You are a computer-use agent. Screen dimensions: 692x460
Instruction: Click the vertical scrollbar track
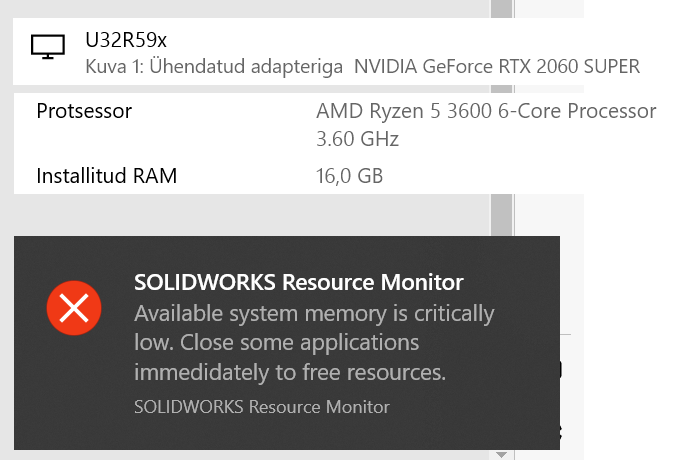click(501, 120)
